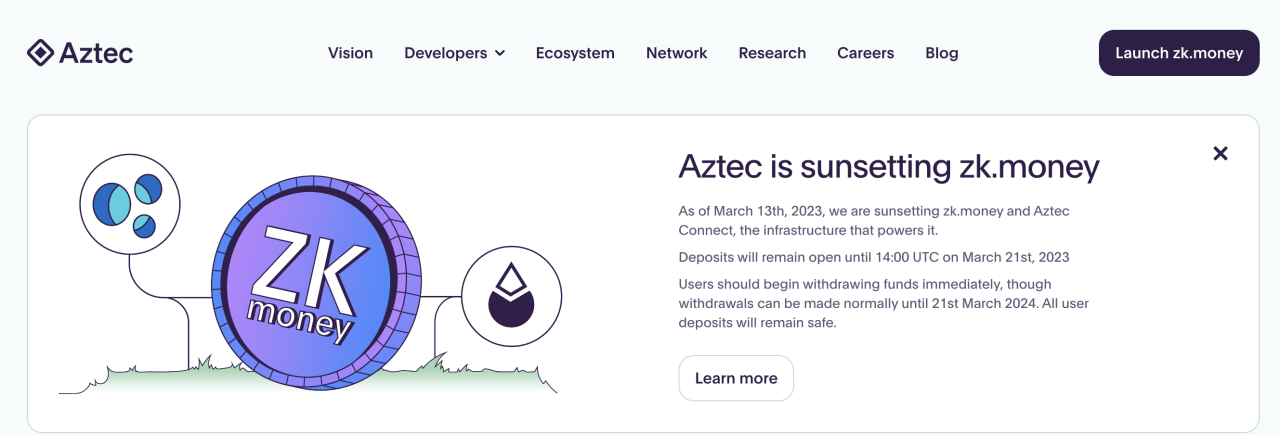Expand the chevron beside Developers
The width and height of the screenshot is (1280, 435).
tap(500, 53)
